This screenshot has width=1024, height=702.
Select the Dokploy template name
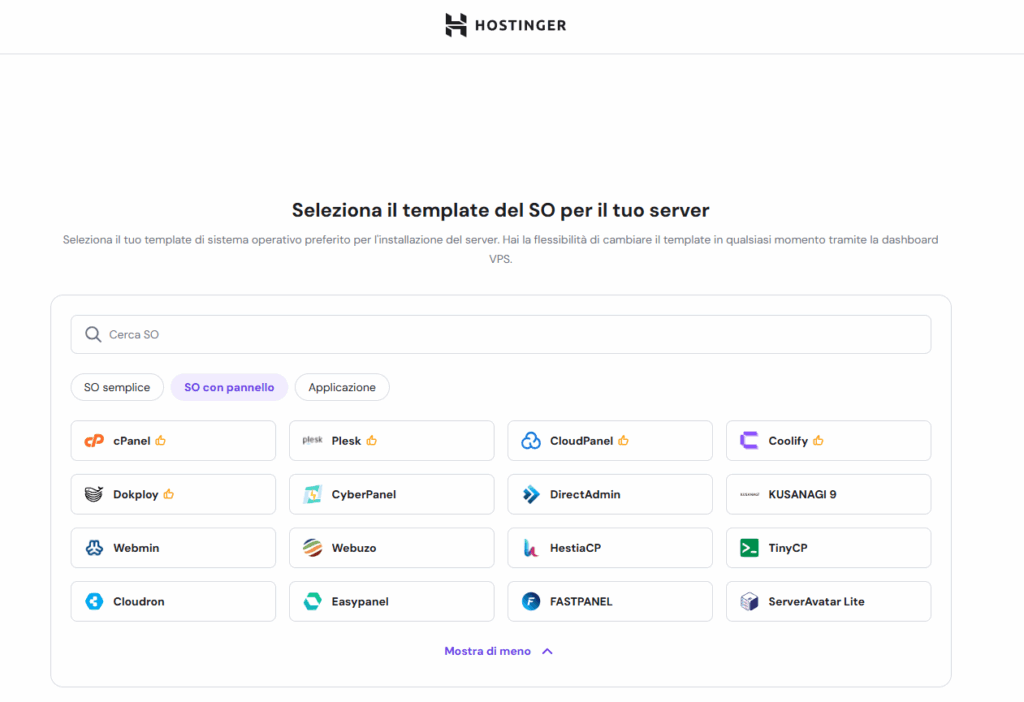click(x=136, y=494)
